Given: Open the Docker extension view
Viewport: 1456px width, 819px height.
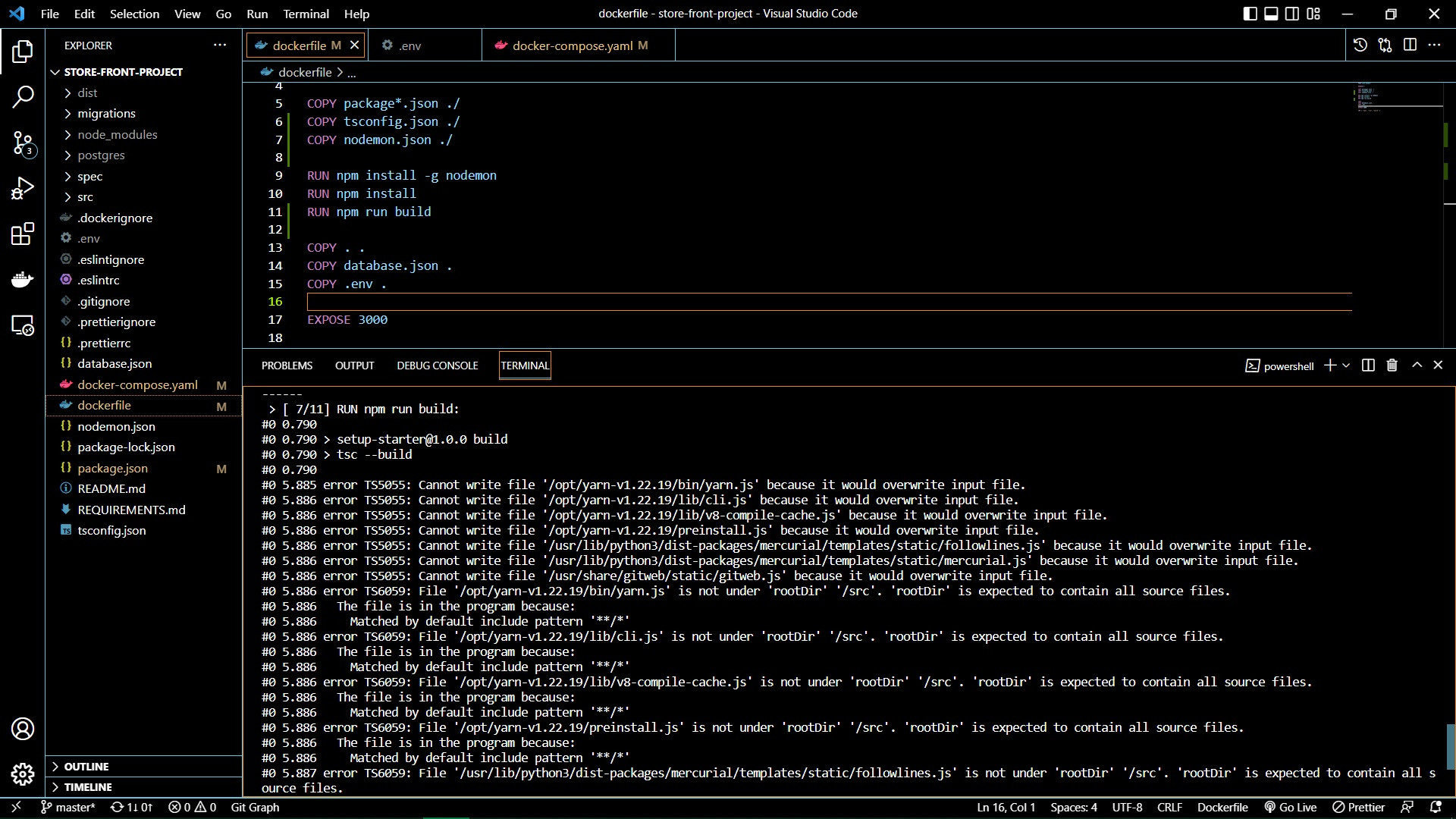Looking at the screenshot, I should point(23,280).
